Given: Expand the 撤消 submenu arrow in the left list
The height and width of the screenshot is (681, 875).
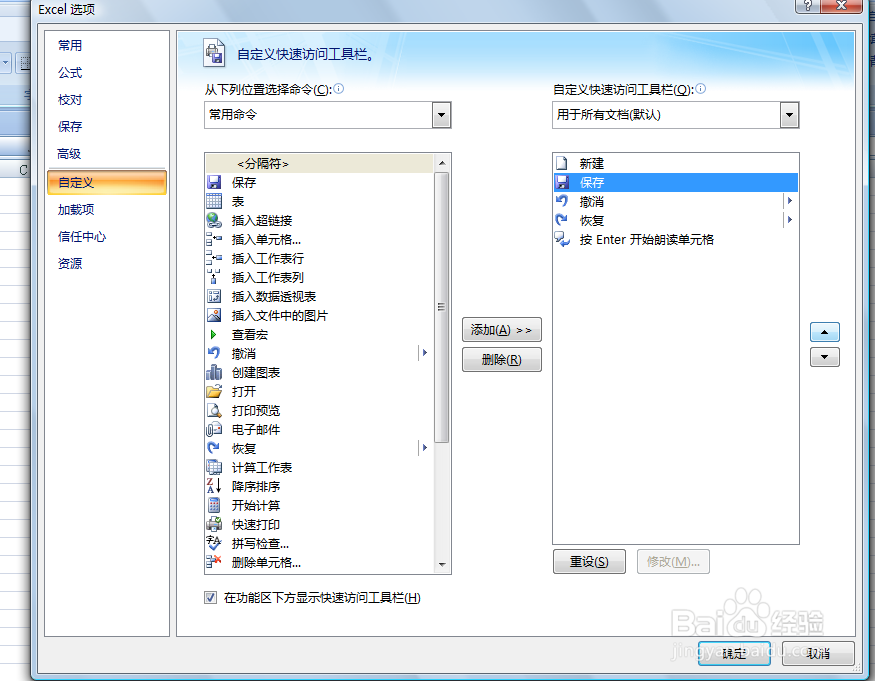Looking at the screenshot, I should point(425,353).
